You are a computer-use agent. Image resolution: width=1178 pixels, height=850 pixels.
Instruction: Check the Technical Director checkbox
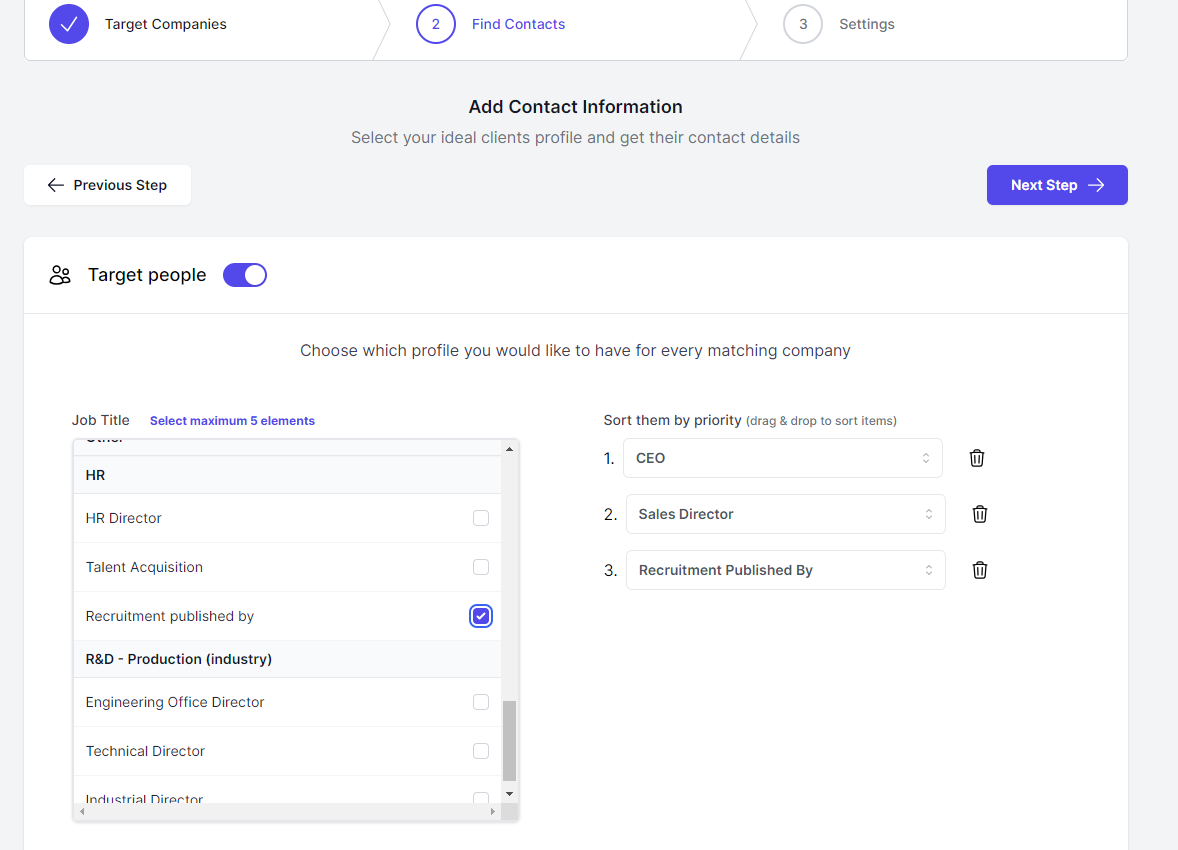pyautogui.click(x=481, y=751)
